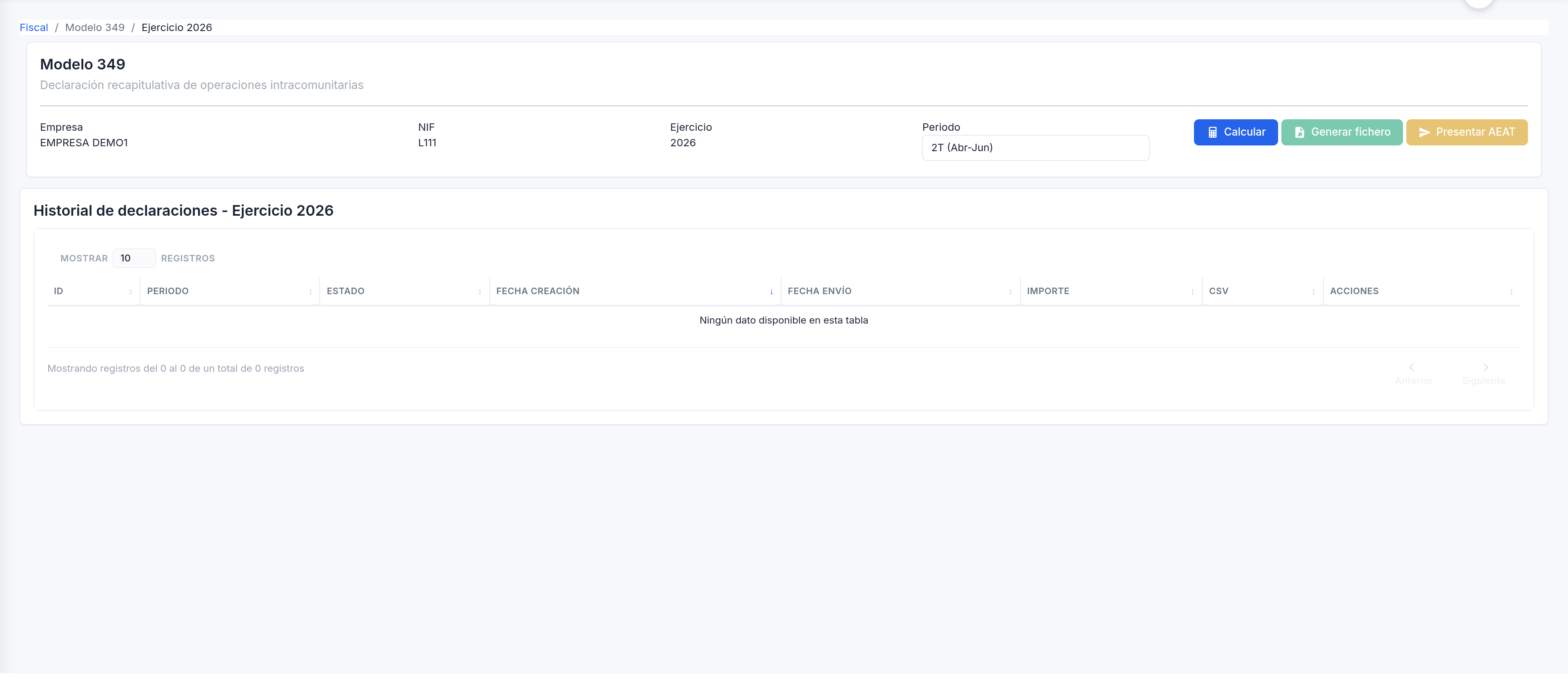Go to Fiscal breadcrumb link
Image resolution: width=1568 pixels, height=679 pixels.
tap(33, 27)
